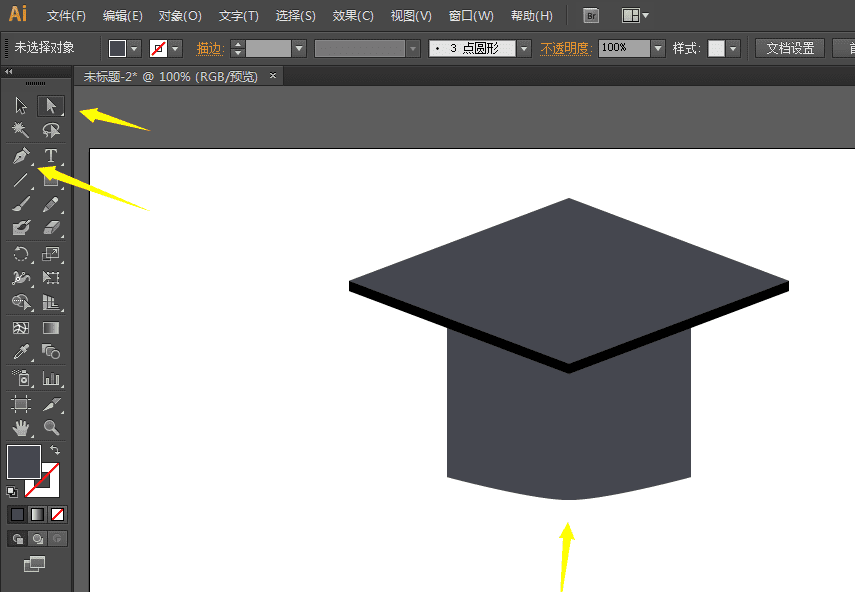Open the 效果(C) menu
Image resolution: width=855 pixels, height=592 pixels.
pos(352,16)
